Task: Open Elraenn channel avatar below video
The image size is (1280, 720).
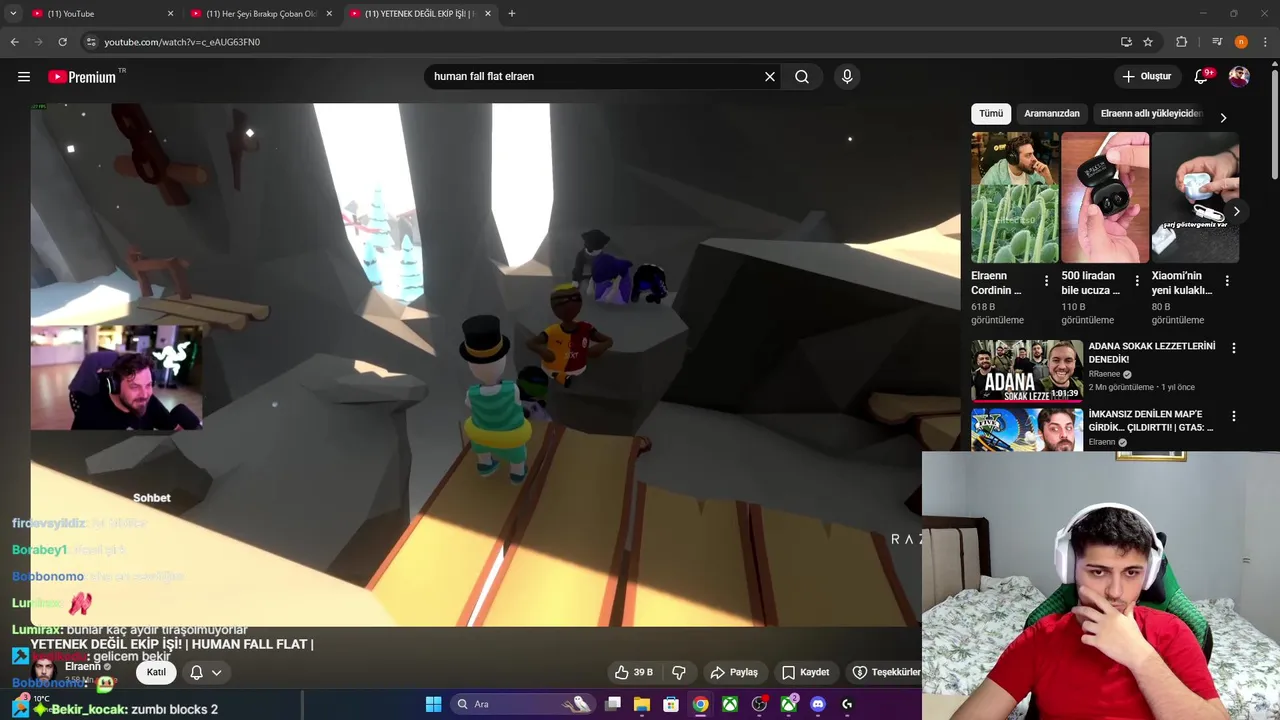Action: coord(43,670)
